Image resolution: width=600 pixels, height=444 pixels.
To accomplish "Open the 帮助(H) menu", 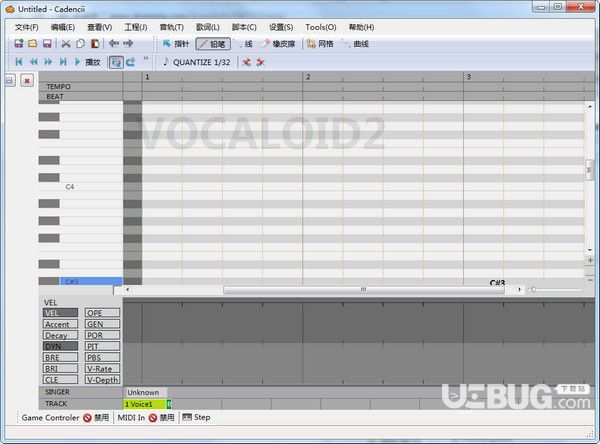I will 361,27.
